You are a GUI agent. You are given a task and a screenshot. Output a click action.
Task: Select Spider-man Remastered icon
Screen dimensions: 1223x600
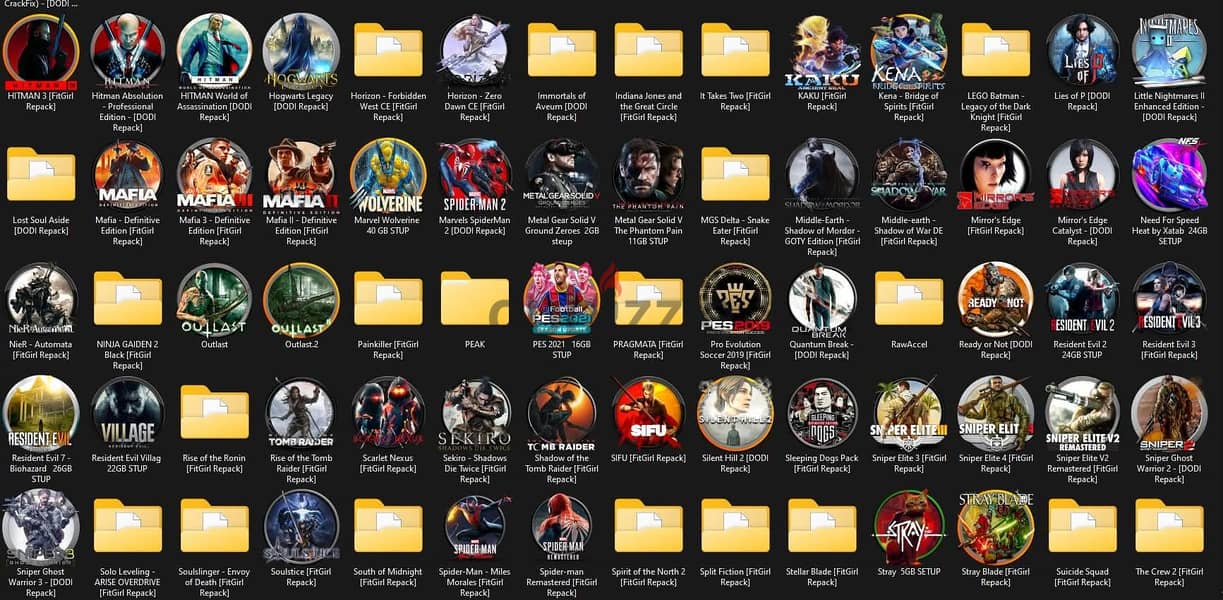point(562,527)
